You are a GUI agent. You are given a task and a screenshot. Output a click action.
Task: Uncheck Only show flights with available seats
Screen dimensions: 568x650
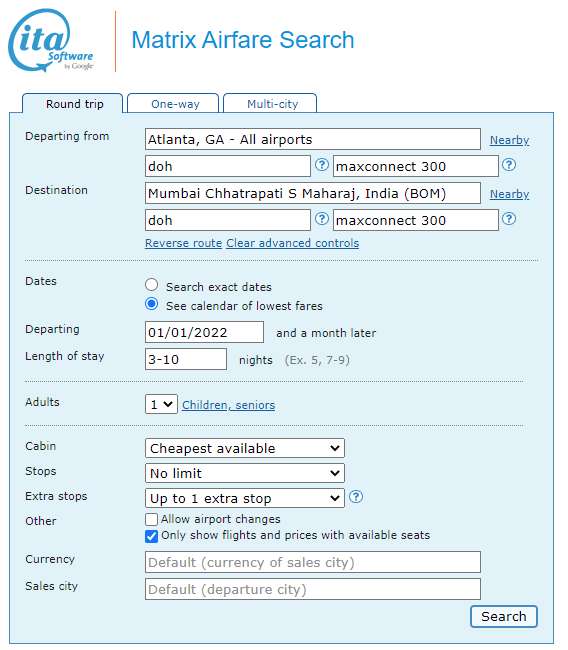tap(151, 536)
